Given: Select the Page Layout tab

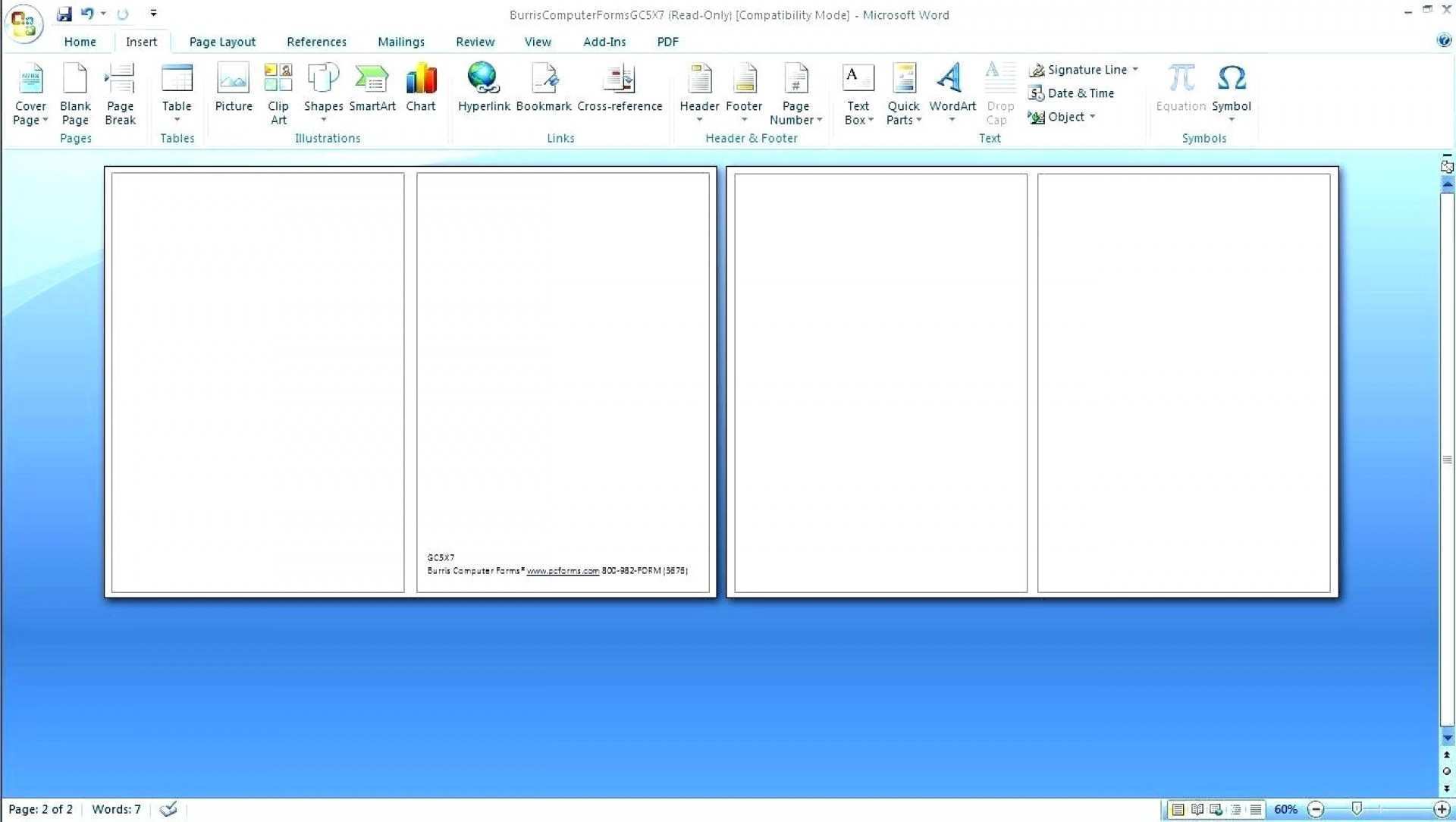Looking at the screenshot, I should click(x=222, y=41).
